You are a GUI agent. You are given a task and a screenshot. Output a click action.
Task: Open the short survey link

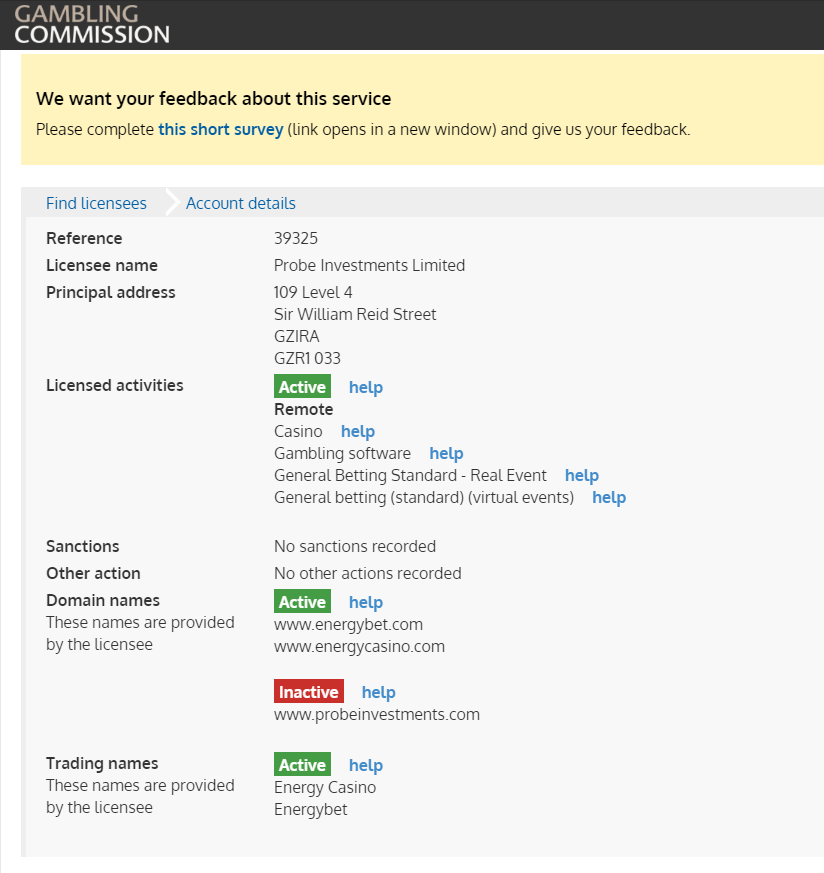pos(221,129)
